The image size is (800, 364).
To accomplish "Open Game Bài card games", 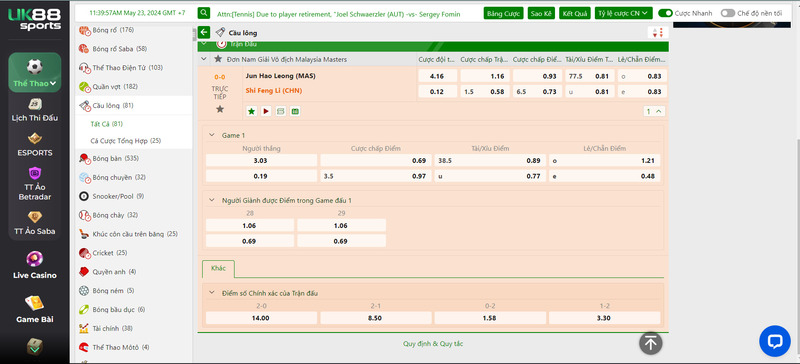I will (35, 309).
